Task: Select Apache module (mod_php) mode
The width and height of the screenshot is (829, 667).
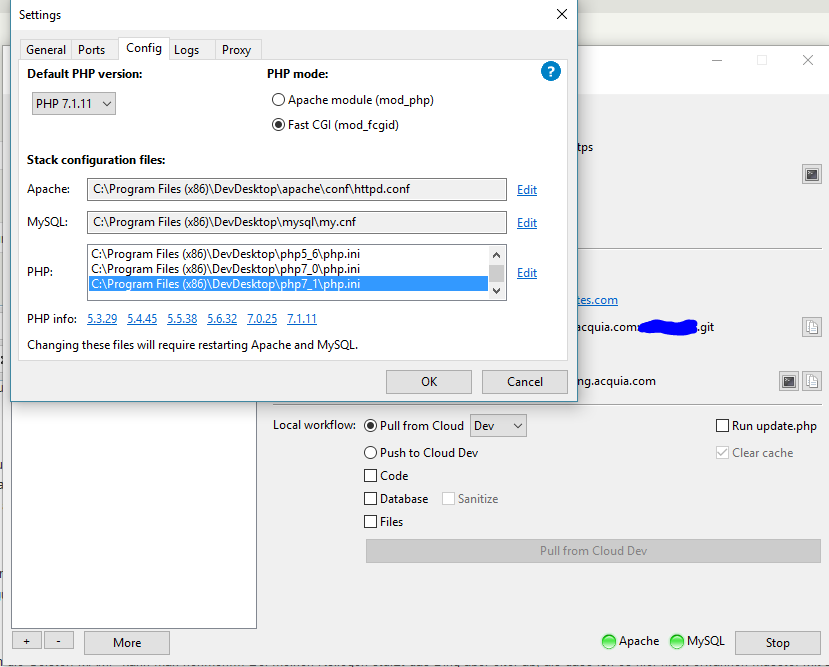Action: 279,100
